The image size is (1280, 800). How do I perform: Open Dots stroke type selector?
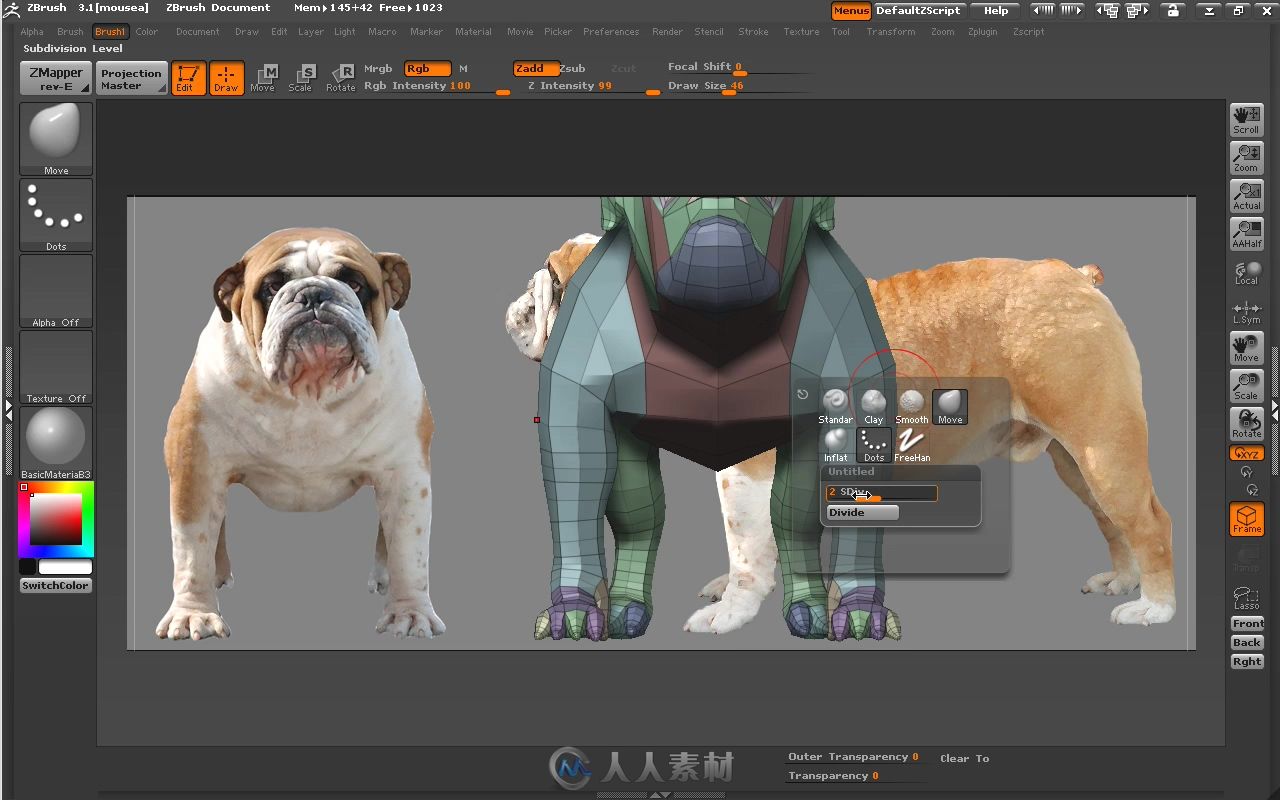click(56, 214)
